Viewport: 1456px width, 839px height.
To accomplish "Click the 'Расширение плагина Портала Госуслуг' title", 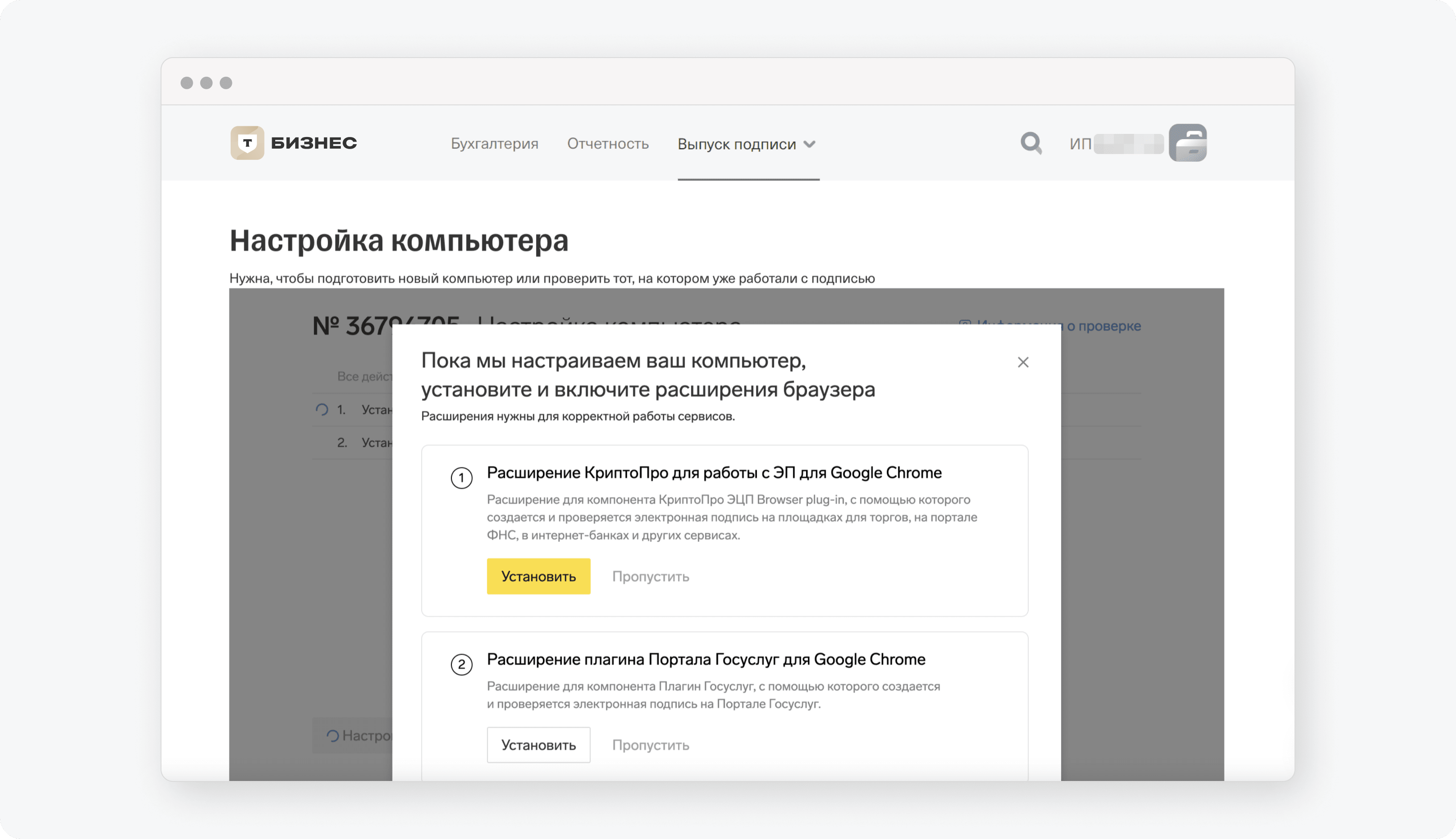I will pyautogui.click(x=706, y=660).
